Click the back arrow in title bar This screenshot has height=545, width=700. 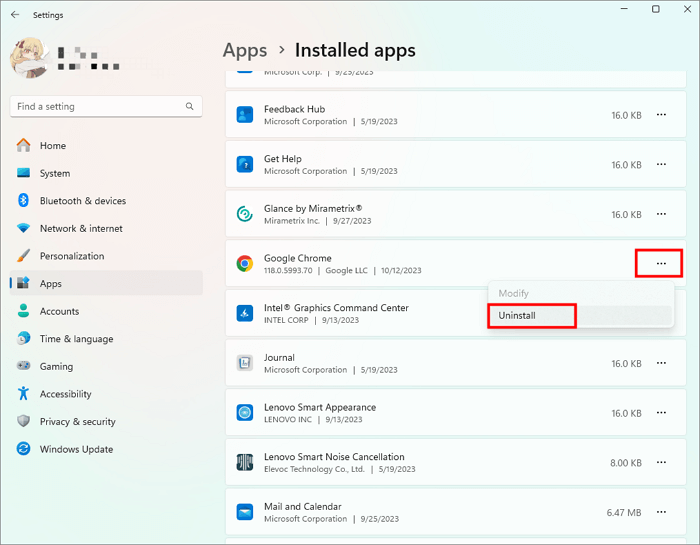(x=15, y=15)
